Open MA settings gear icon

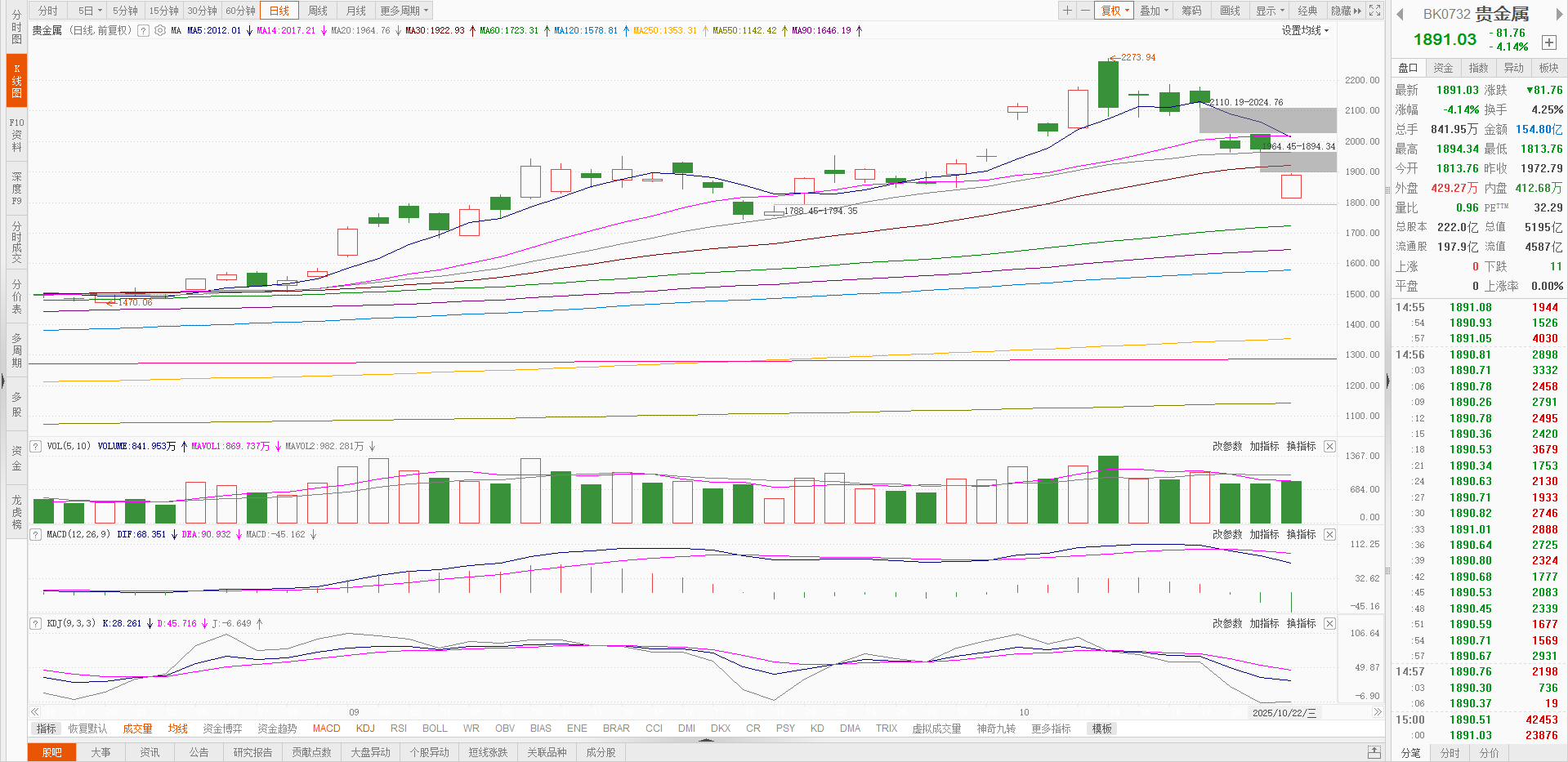tap(160, 30)
